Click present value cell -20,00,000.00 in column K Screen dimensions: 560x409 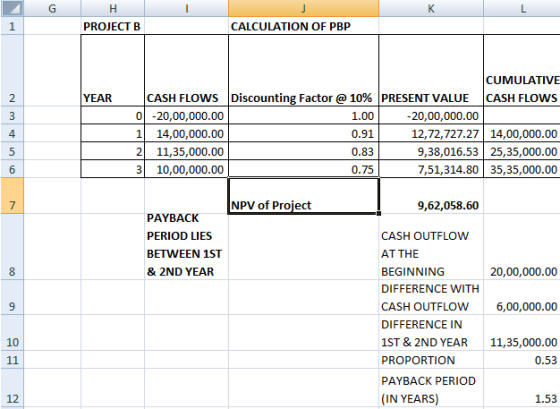click(x=431, y=115)
